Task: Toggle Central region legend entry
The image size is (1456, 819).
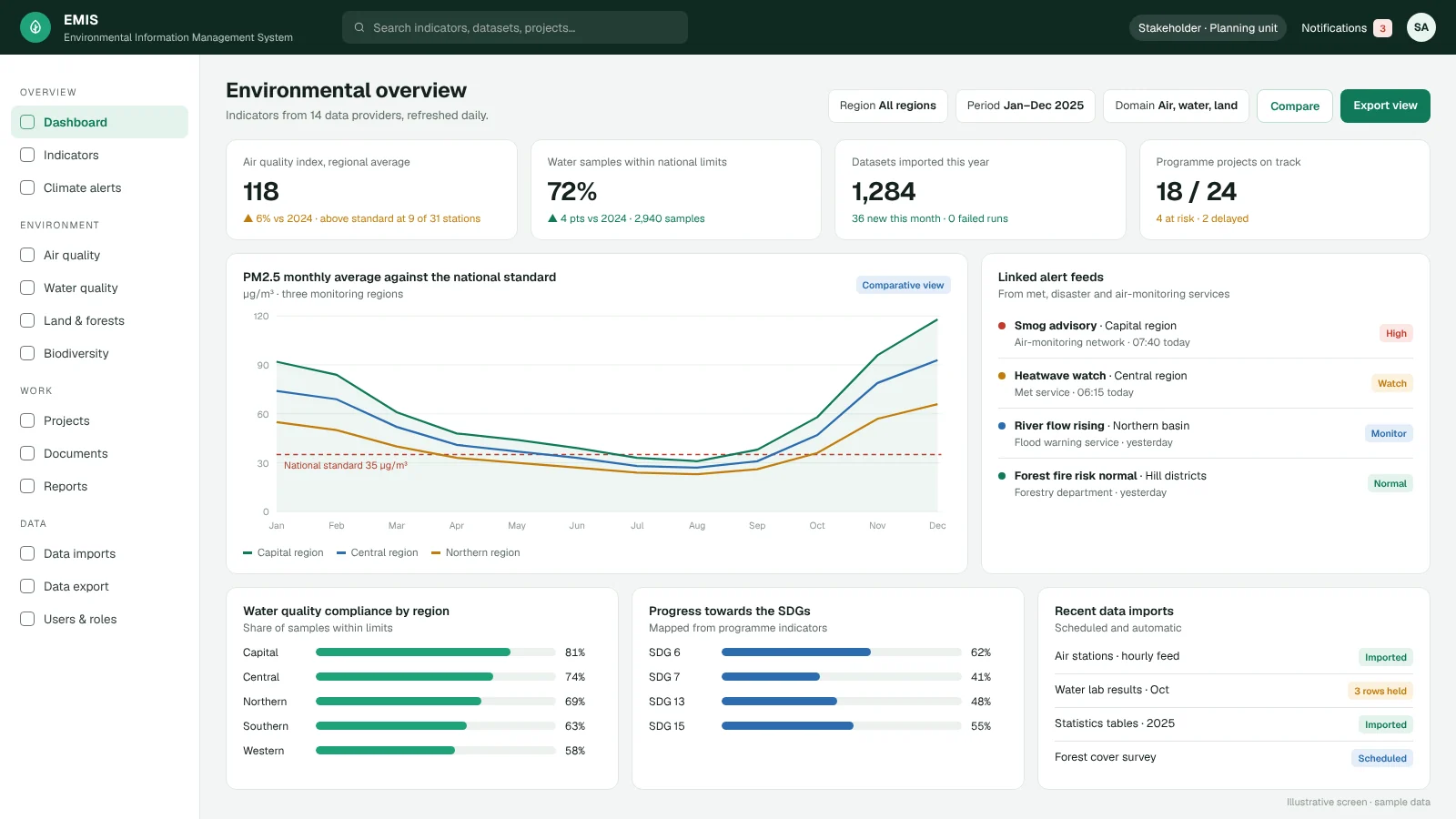Action: tap(378, 552)
